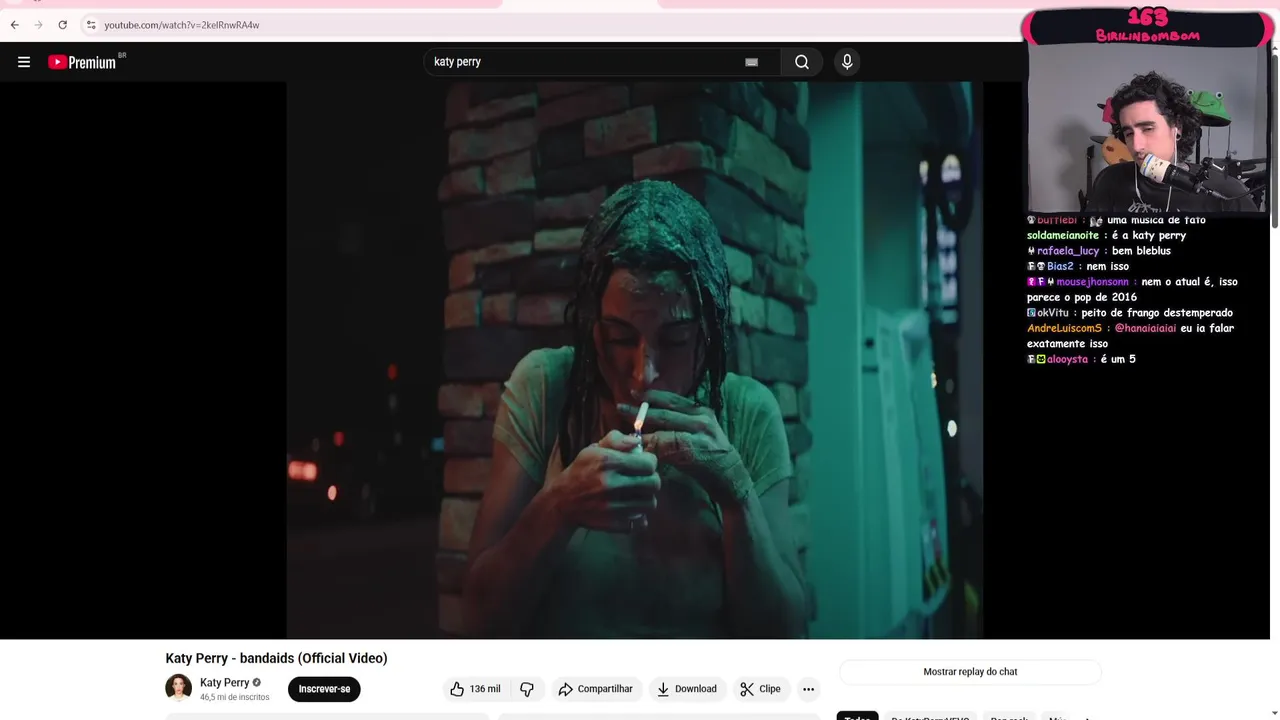Show chat replay via Mostrar replay do chat
The height and width of the screenshot is (720, 1280).
click(970, 672)
